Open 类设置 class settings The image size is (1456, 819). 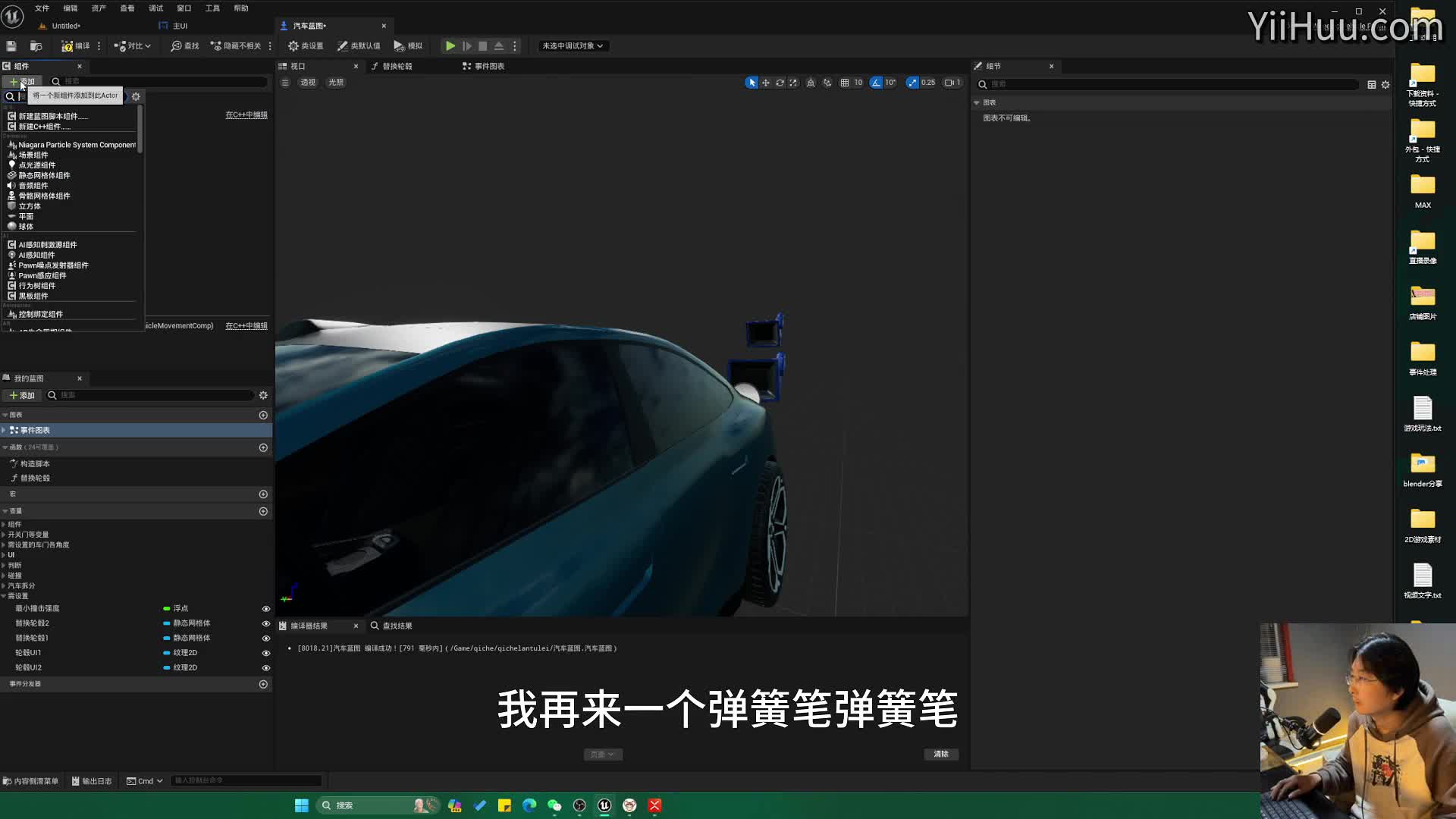click(306, 46)
